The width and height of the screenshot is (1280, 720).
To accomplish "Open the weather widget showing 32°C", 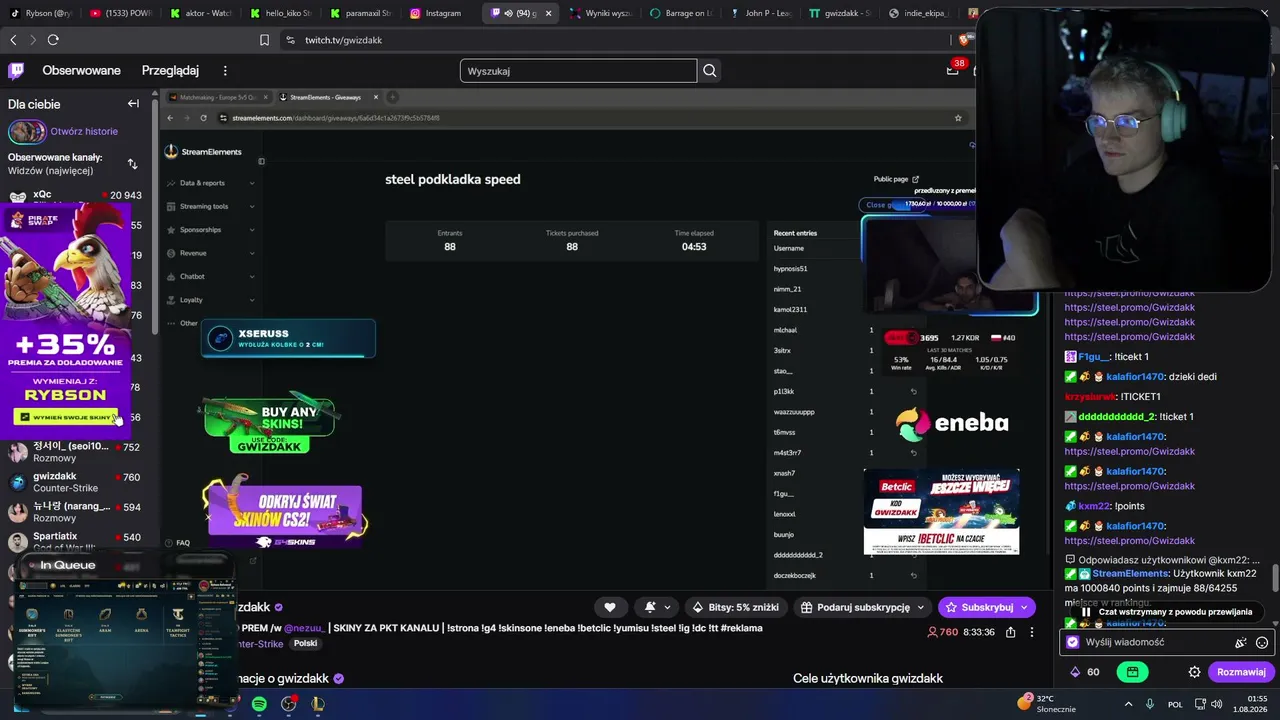I will 1047,704.
